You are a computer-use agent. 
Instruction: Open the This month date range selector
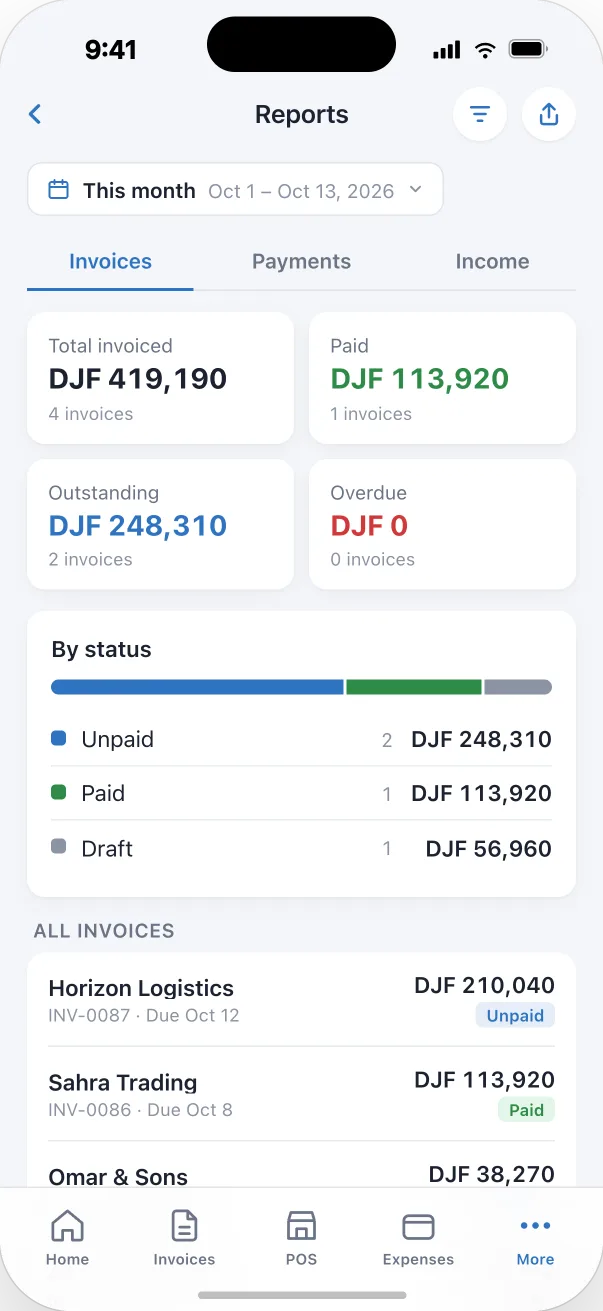pyautogui.click(x=235, y=190)
